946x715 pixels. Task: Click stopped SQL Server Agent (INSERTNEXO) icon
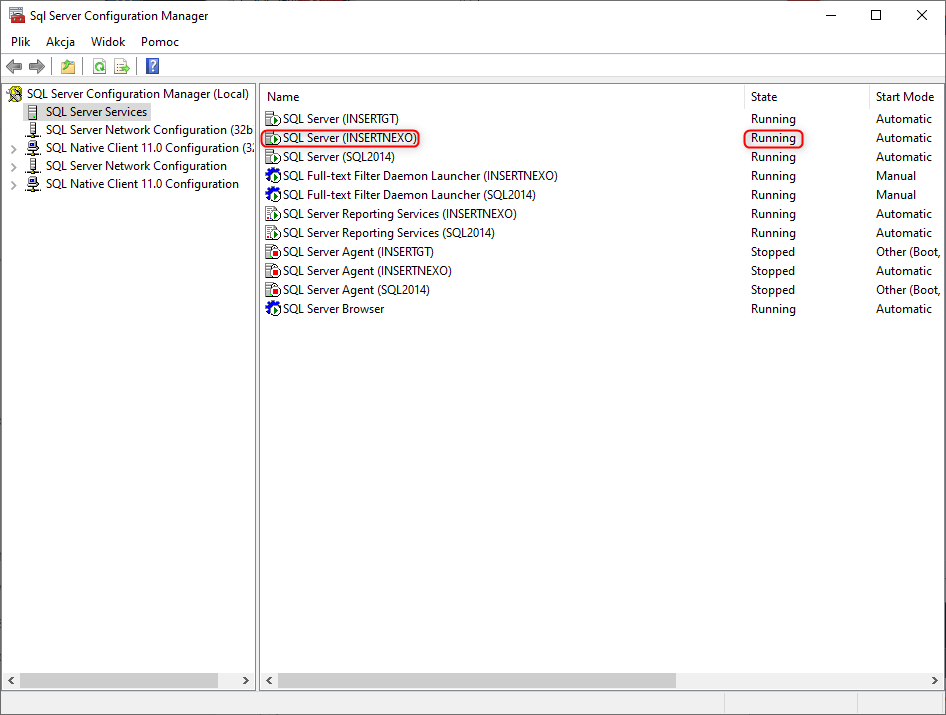tap(273, 271)
